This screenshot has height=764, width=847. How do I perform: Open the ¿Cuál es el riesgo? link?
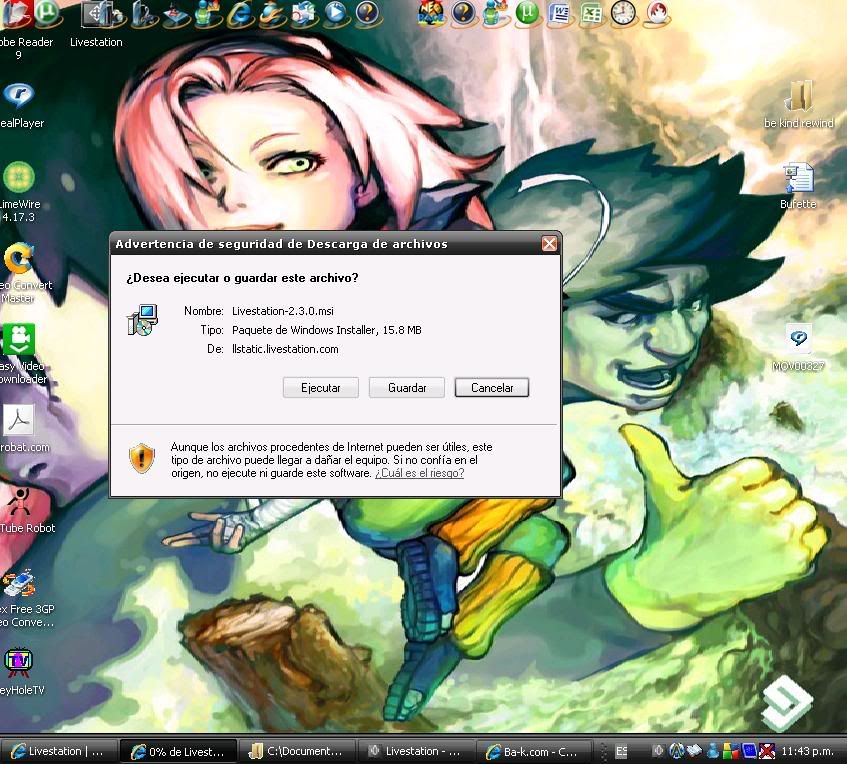pyautogui.click(x=420, y=473)
